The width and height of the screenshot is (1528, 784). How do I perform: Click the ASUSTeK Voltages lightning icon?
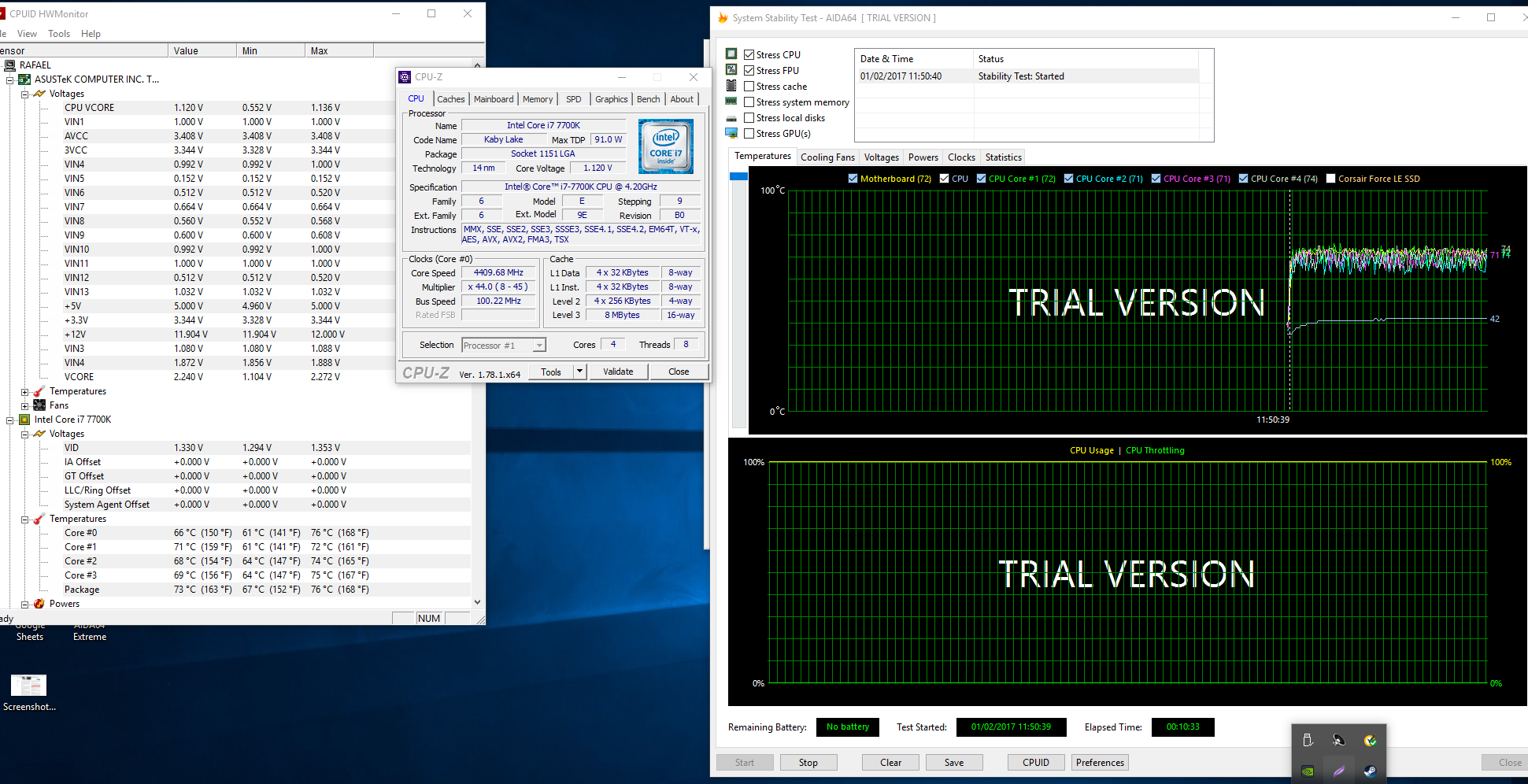pyautogui.click(x=39, y=94)
